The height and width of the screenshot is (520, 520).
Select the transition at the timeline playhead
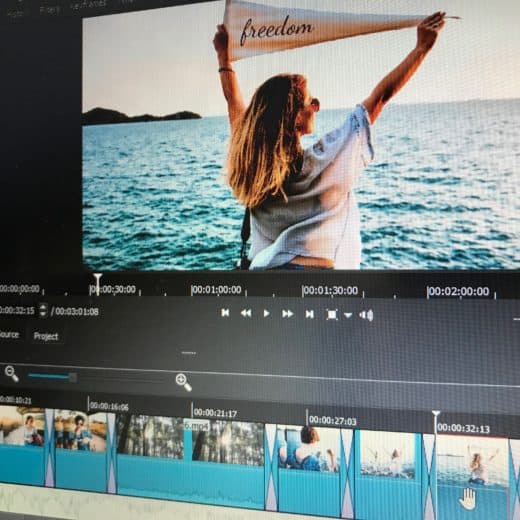[x=430, y=477]
